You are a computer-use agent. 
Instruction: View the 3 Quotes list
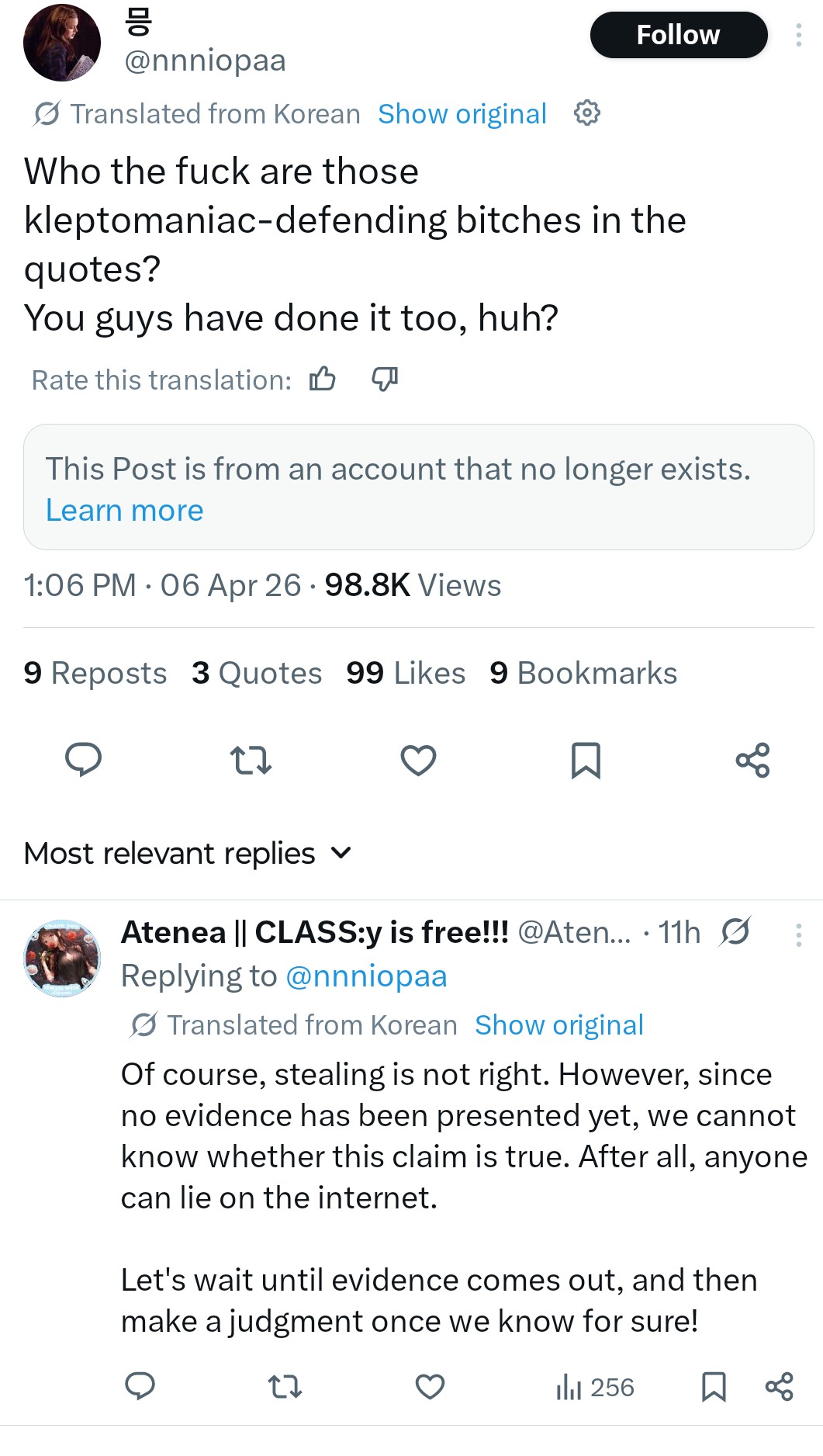point(257,673)
